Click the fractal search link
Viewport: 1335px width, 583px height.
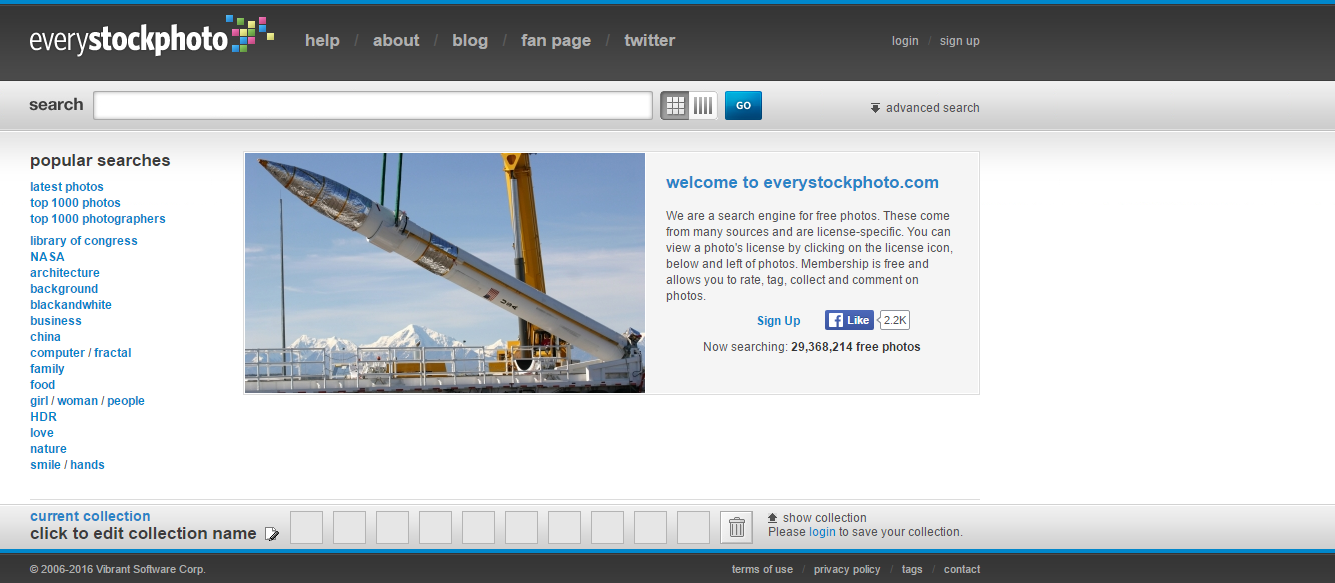point(113,353)
